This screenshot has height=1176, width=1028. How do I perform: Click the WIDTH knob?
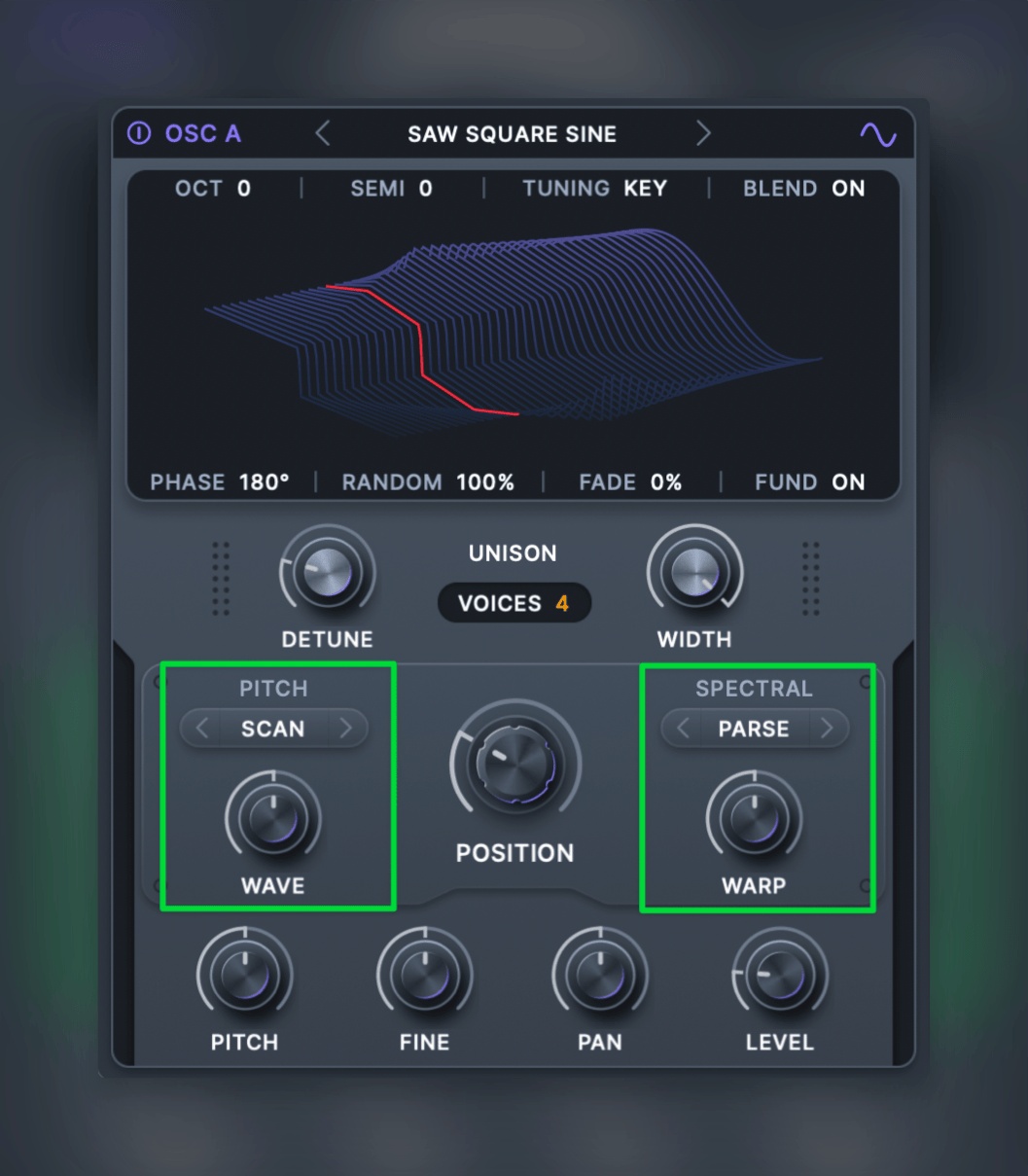pyautogui.click(x=694, y=573)
